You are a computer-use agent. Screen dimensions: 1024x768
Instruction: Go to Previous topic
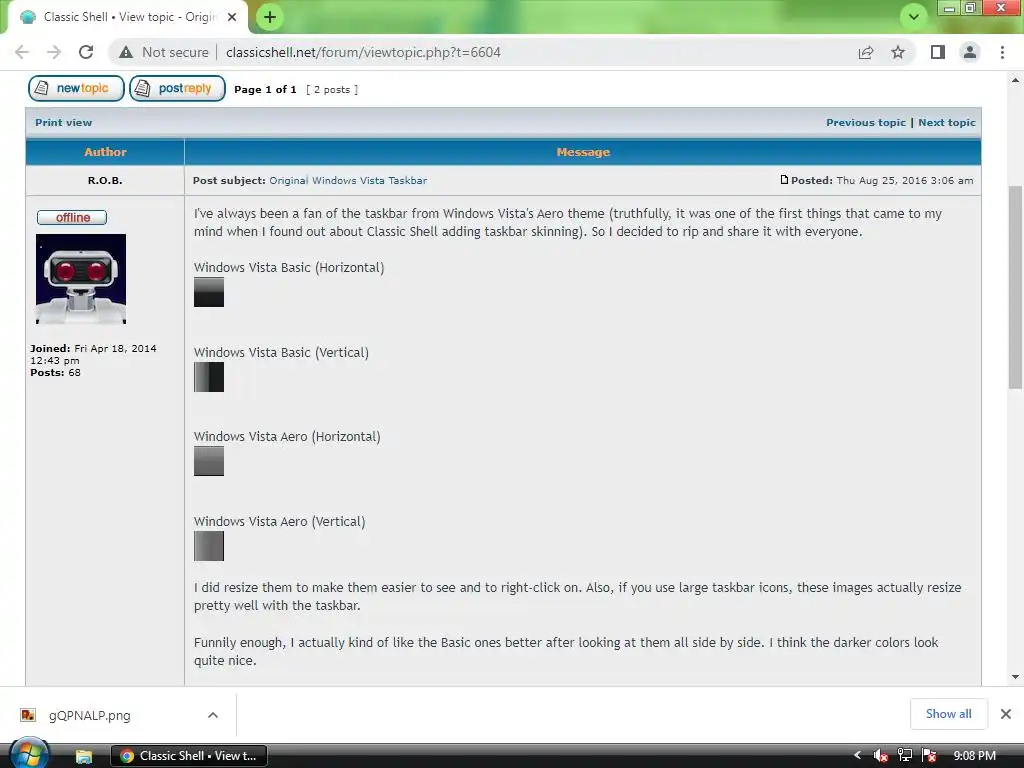click(866, 122)
